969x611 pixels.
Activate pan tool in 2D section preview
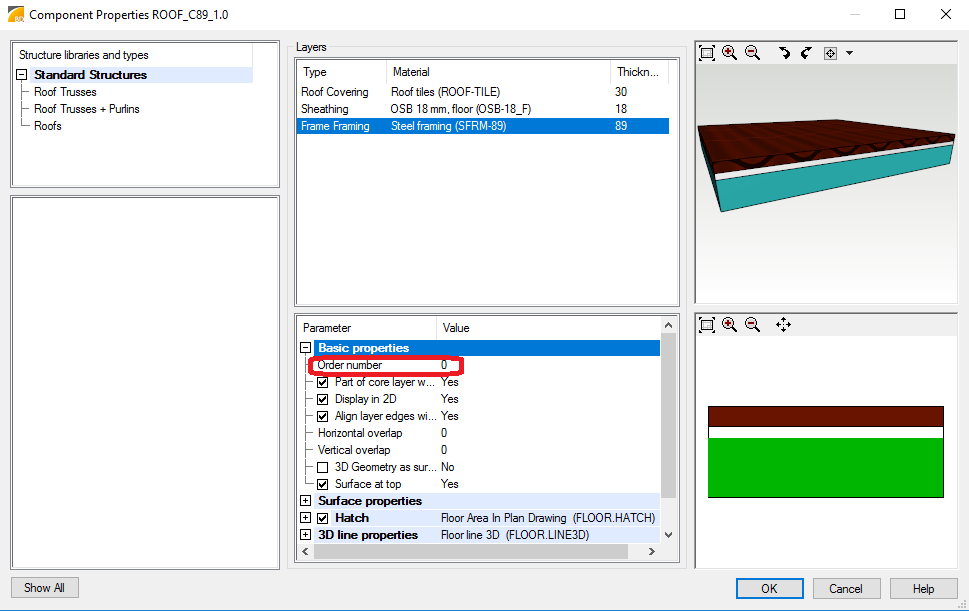pyautogui.click(x=783, y=325)
